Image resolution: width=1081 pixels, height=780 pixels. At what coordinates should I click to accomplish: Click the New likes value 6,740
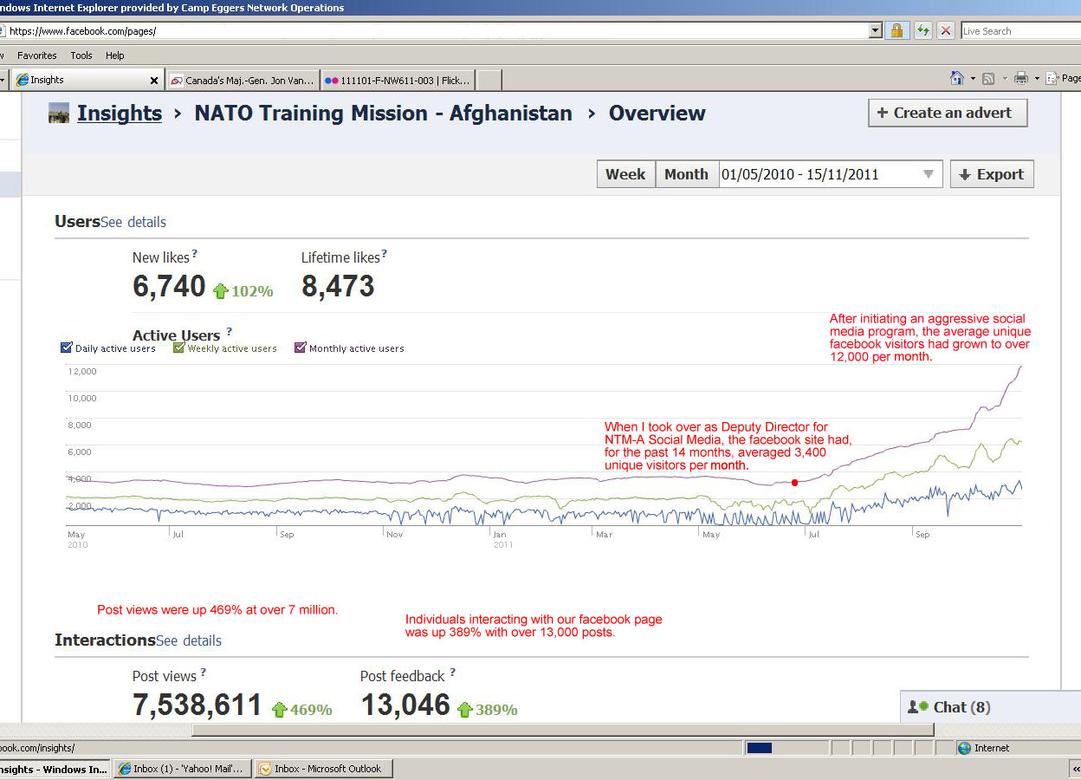pos(169,286)
